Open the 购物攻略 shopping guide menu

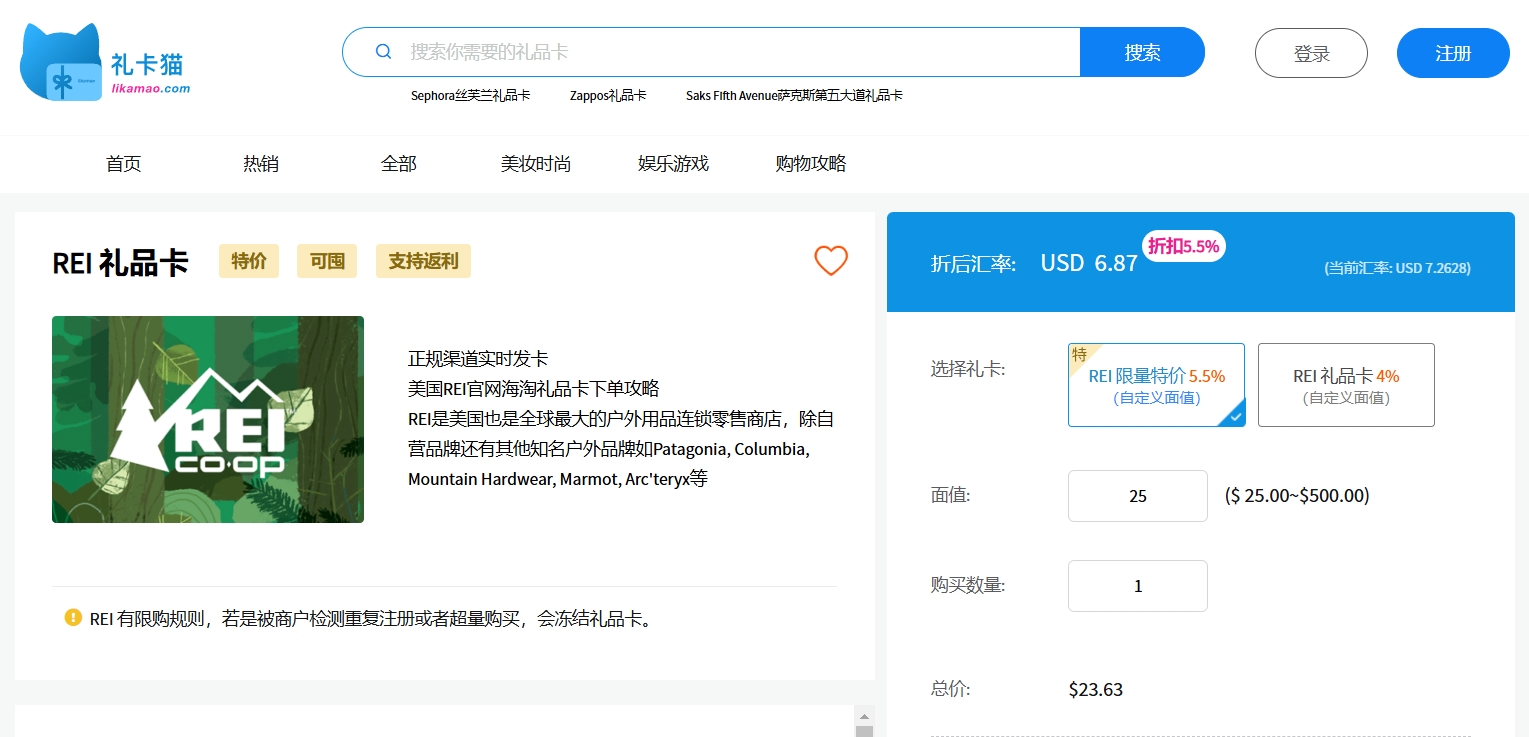coord(811,164)
